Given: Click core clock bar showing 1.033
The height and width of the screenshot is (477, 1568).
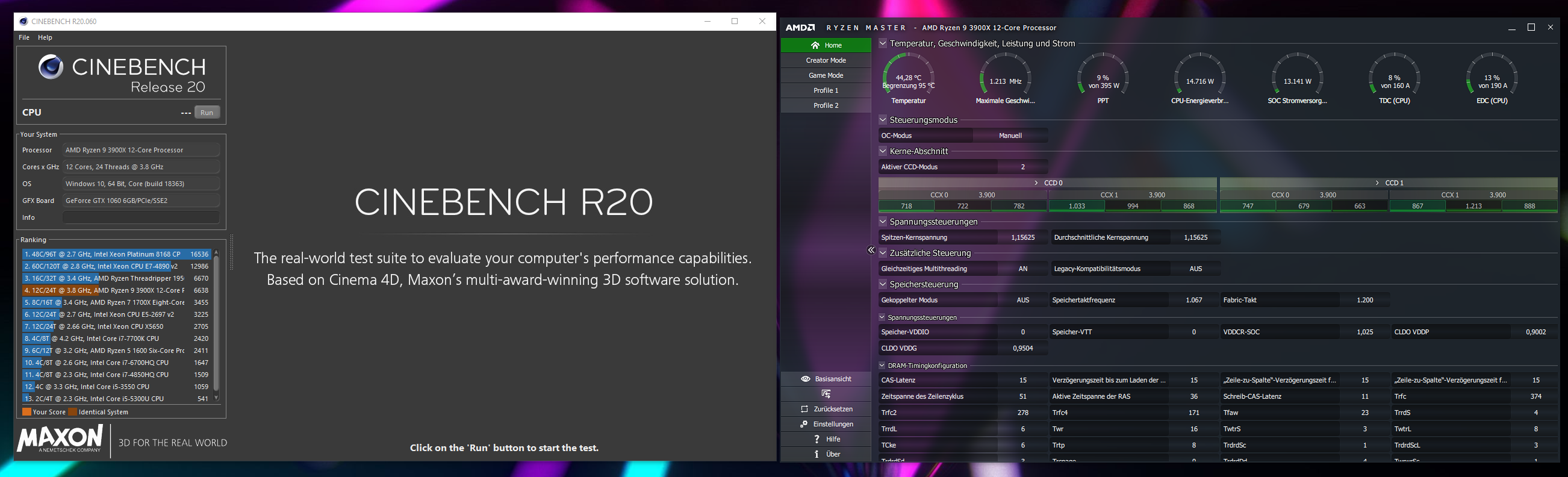Looking at the screenshot, I should coord(1077,206).
